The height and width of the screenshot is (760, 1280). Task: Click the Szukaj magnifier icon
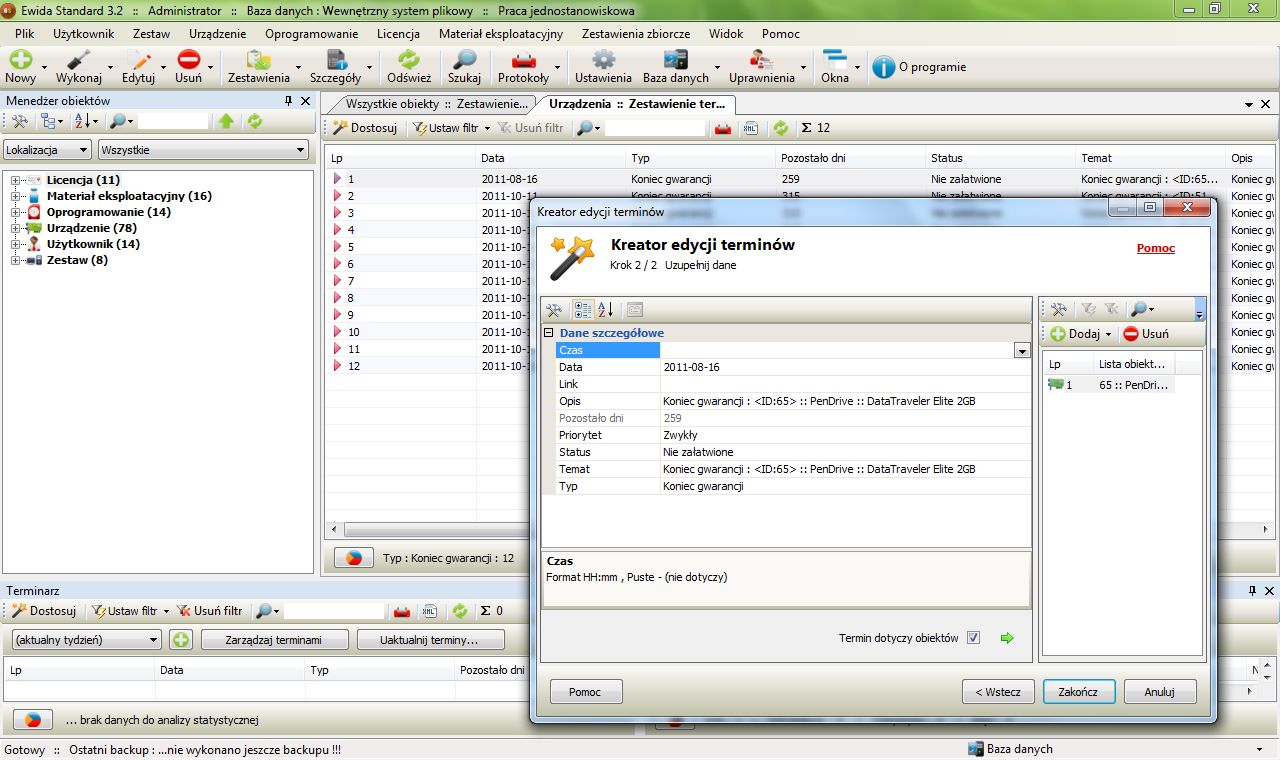[x=465, y=60]
